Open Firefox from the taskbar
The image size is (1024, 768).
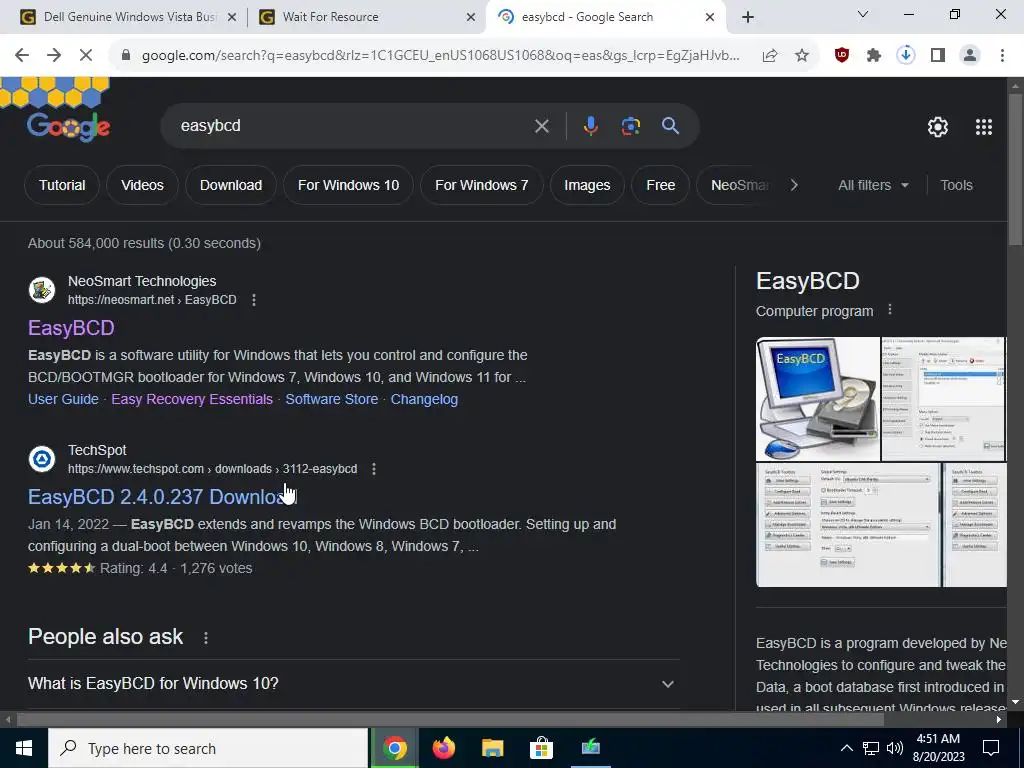(x=443, y=748)
